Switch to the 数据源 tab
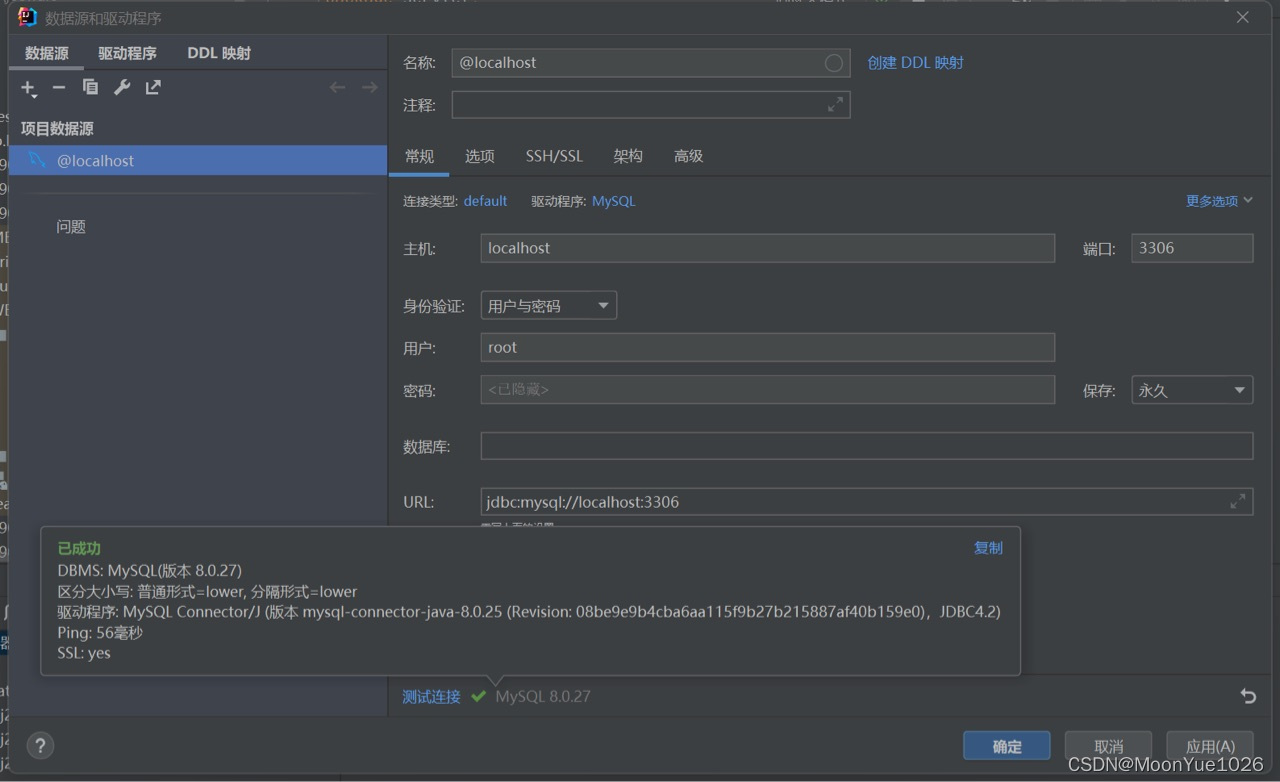 pos(47,54)
